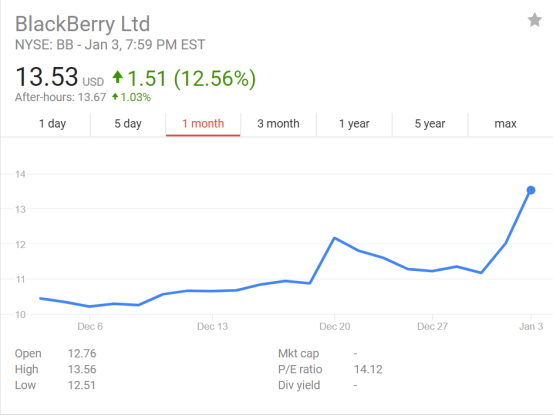This screenshot has width=554, height=415.
Task: Click the Dec 13 axis label
Action: [x=212, y=326]
